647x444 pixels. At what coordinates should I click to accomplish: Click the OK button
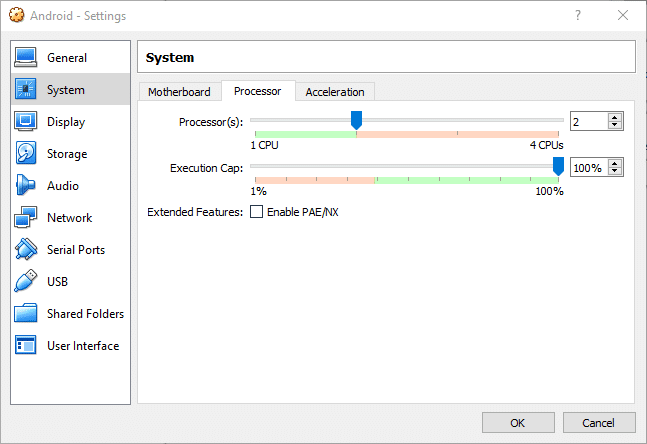(x=517, y=423)
